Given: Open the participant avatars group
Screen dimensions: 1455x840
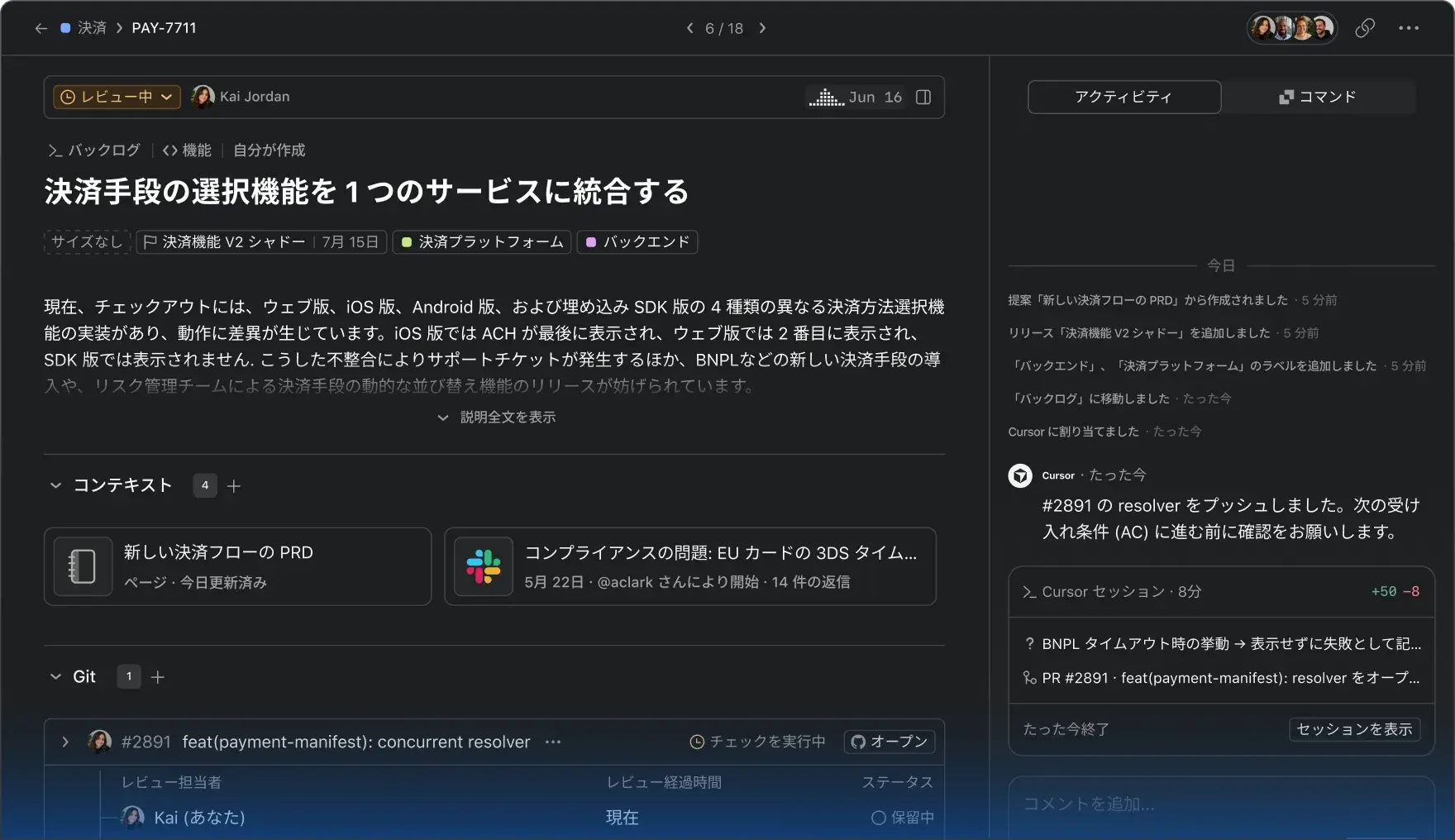Looking at the screenshot, I should (x=1292, y=28).
